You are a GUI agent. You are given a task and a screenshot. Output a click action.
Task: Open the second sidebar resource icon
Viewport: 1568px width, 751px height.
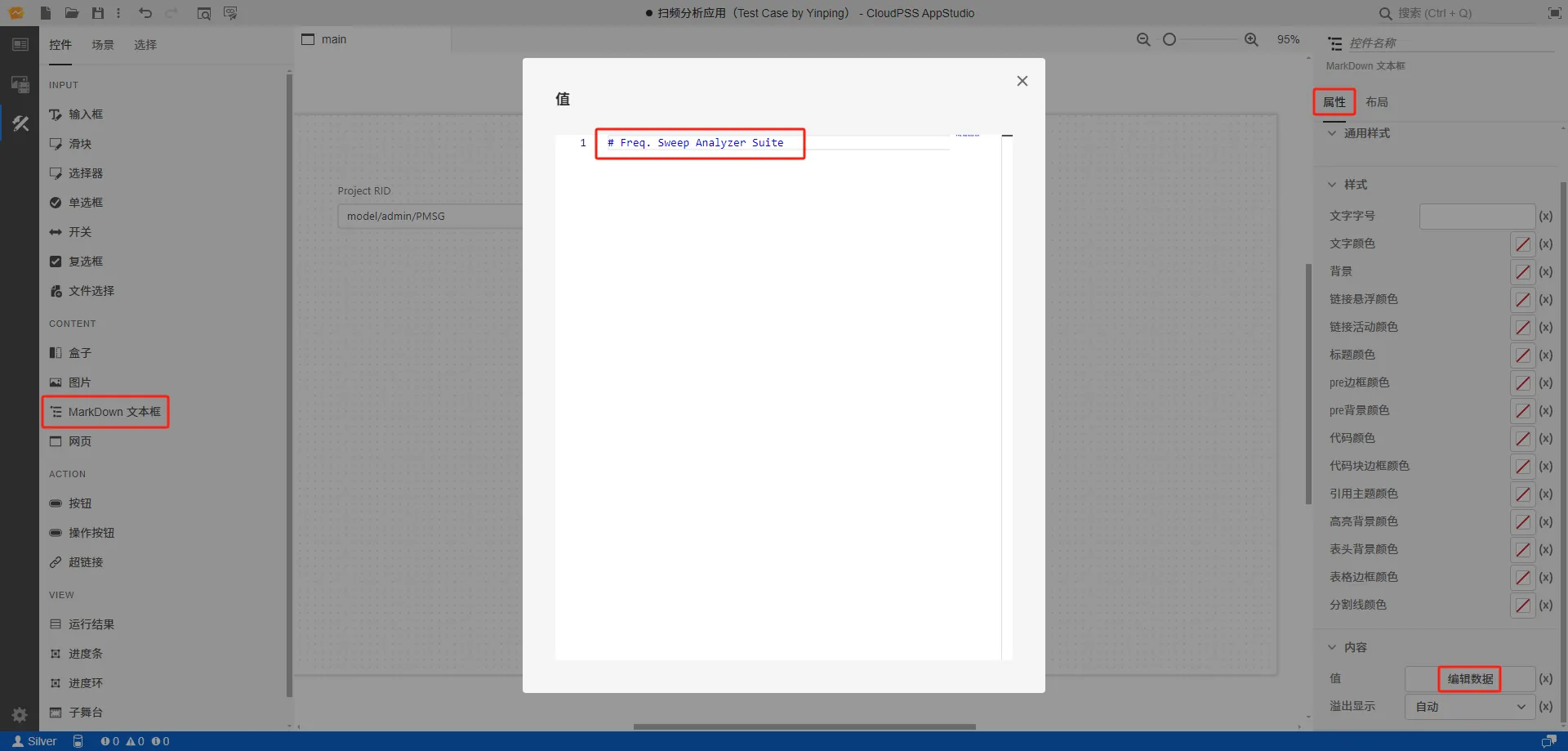click(20, 83)
